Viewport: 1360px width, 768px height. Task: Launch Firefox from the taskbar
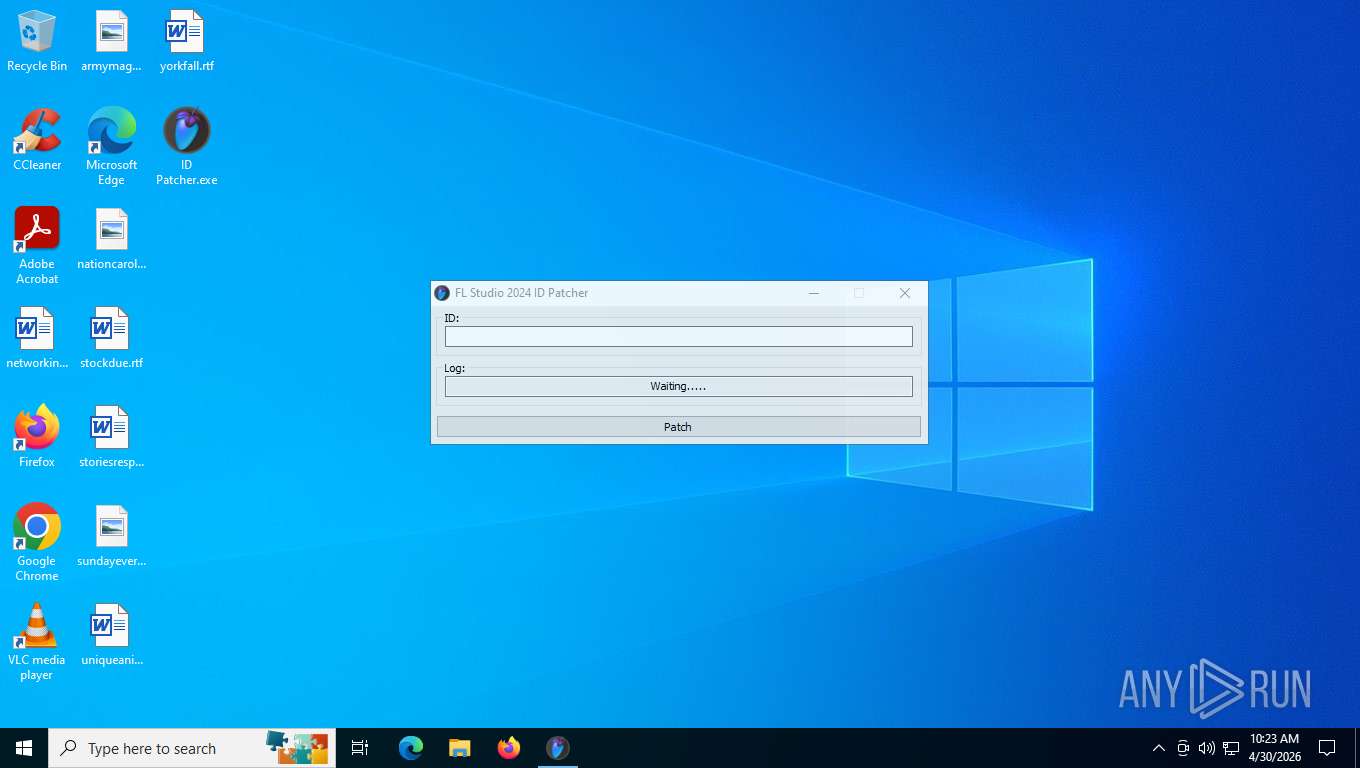509,748
